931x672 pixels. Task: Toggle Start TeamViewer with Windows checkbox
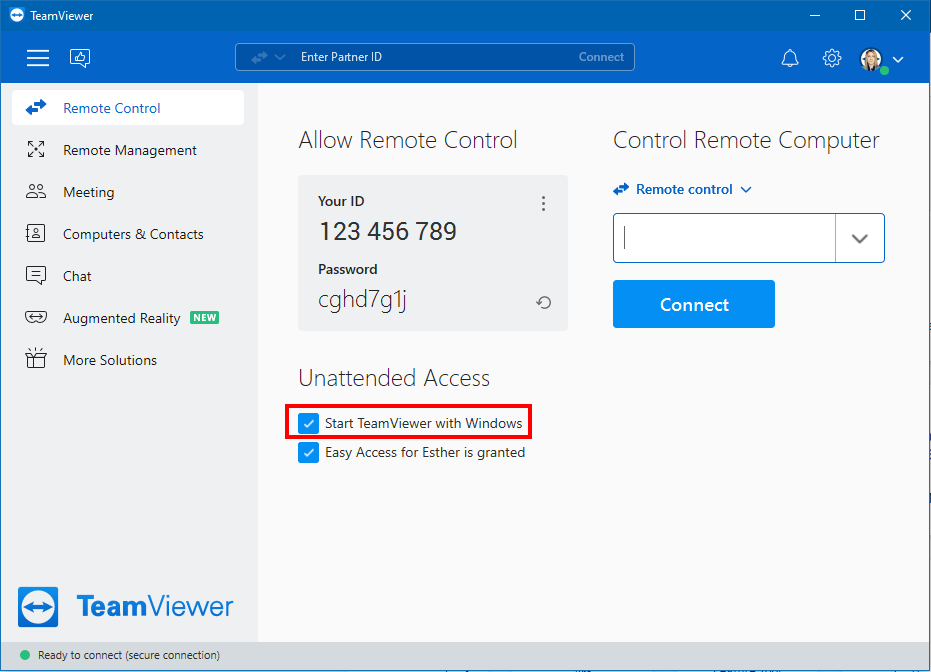(308, 423)
